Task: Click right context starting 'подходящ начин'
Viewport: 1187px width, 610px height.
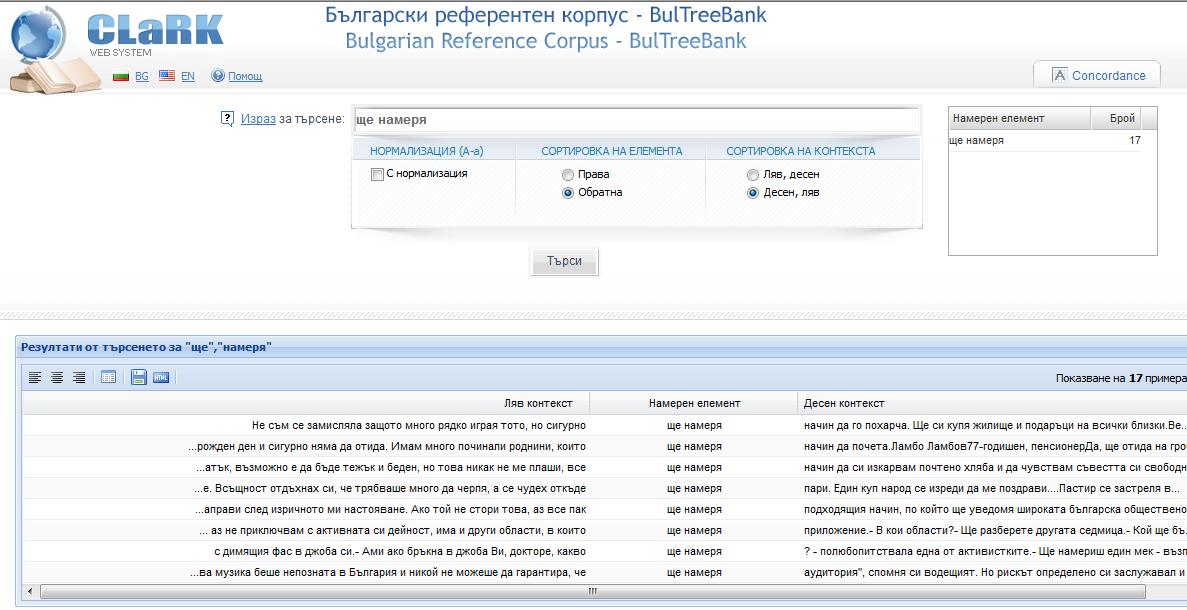Action: [x=995, y=510]
